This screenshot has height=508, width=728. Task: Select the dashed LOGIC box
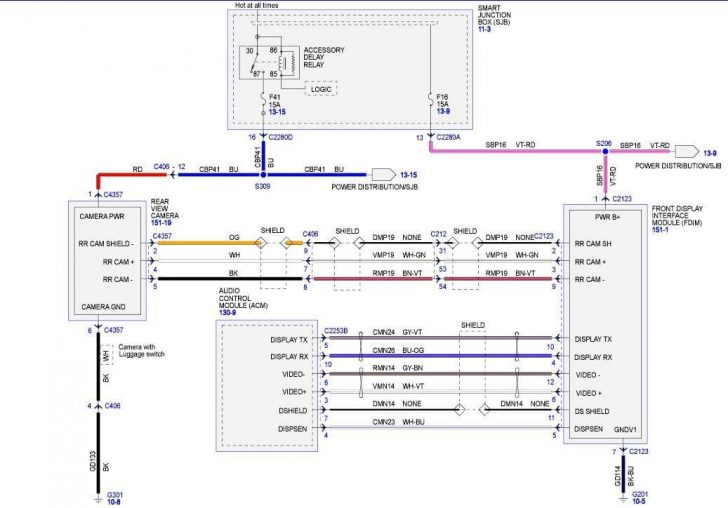(x=321, y=89)
